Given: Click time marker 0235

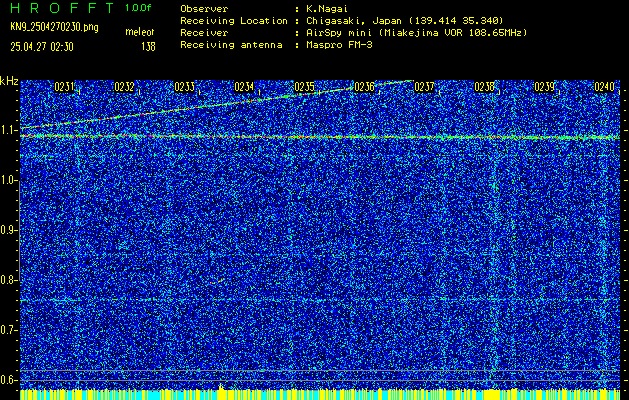Looking at the screenshot, I should [304, 87].
